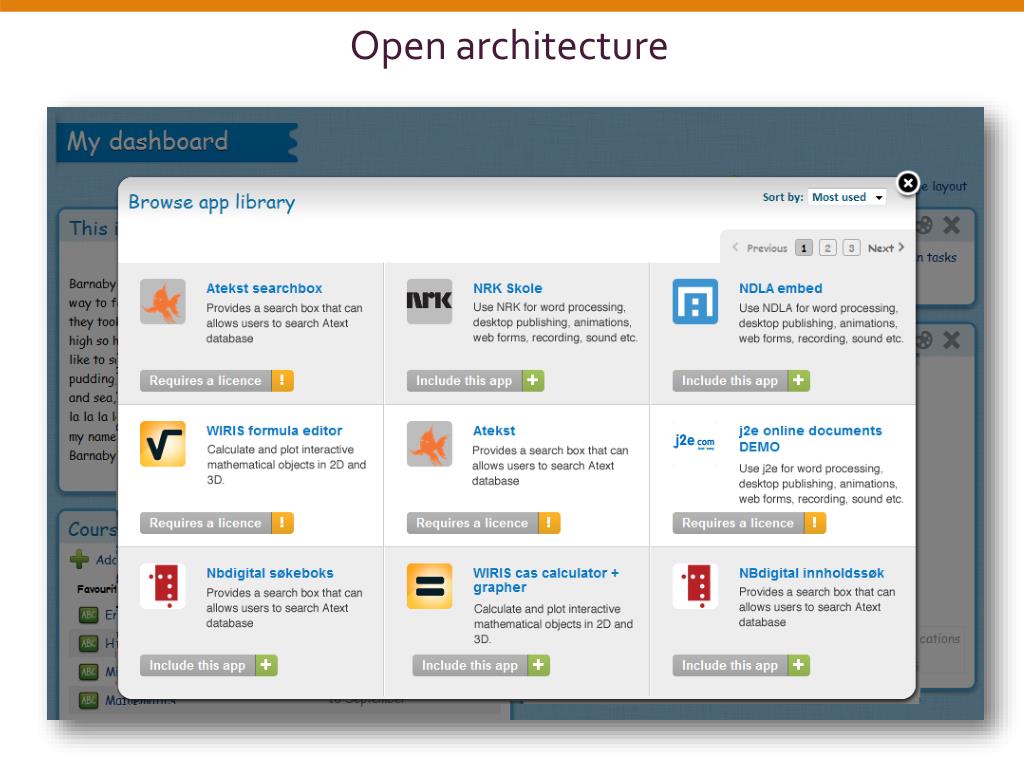This screenshot has height=768, width=1024.
Task: Close the dashboard panel beside the tasks text
Action: point(952,225)
